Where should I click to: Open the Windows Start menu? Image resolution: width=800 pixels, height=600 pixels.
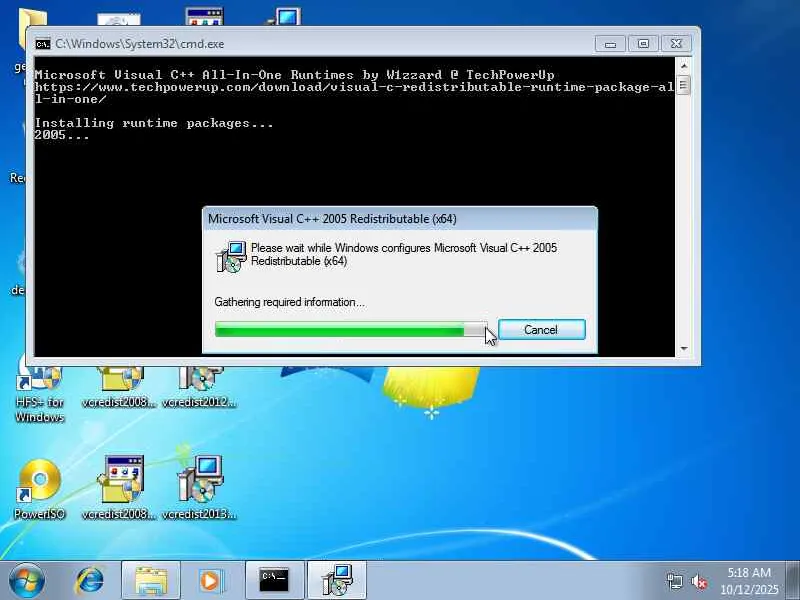27,581
